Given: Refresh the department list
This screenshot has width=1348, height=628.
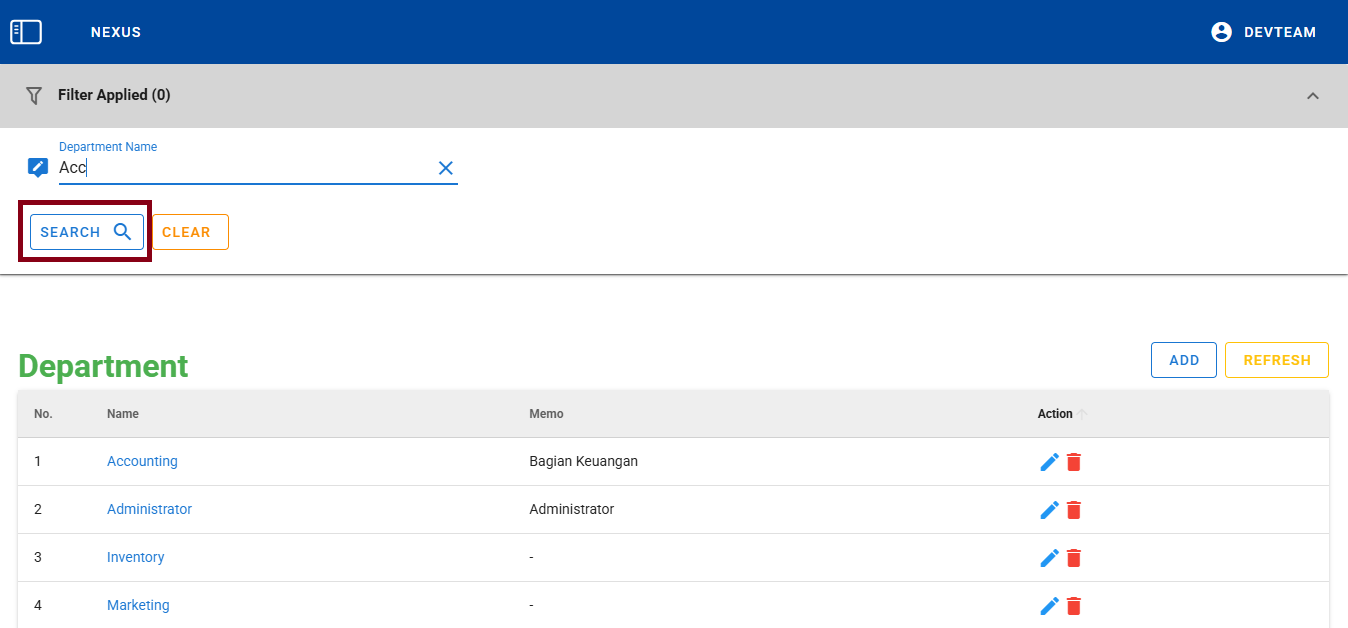Looking at the screenshot, I should tap(1276, 360).
